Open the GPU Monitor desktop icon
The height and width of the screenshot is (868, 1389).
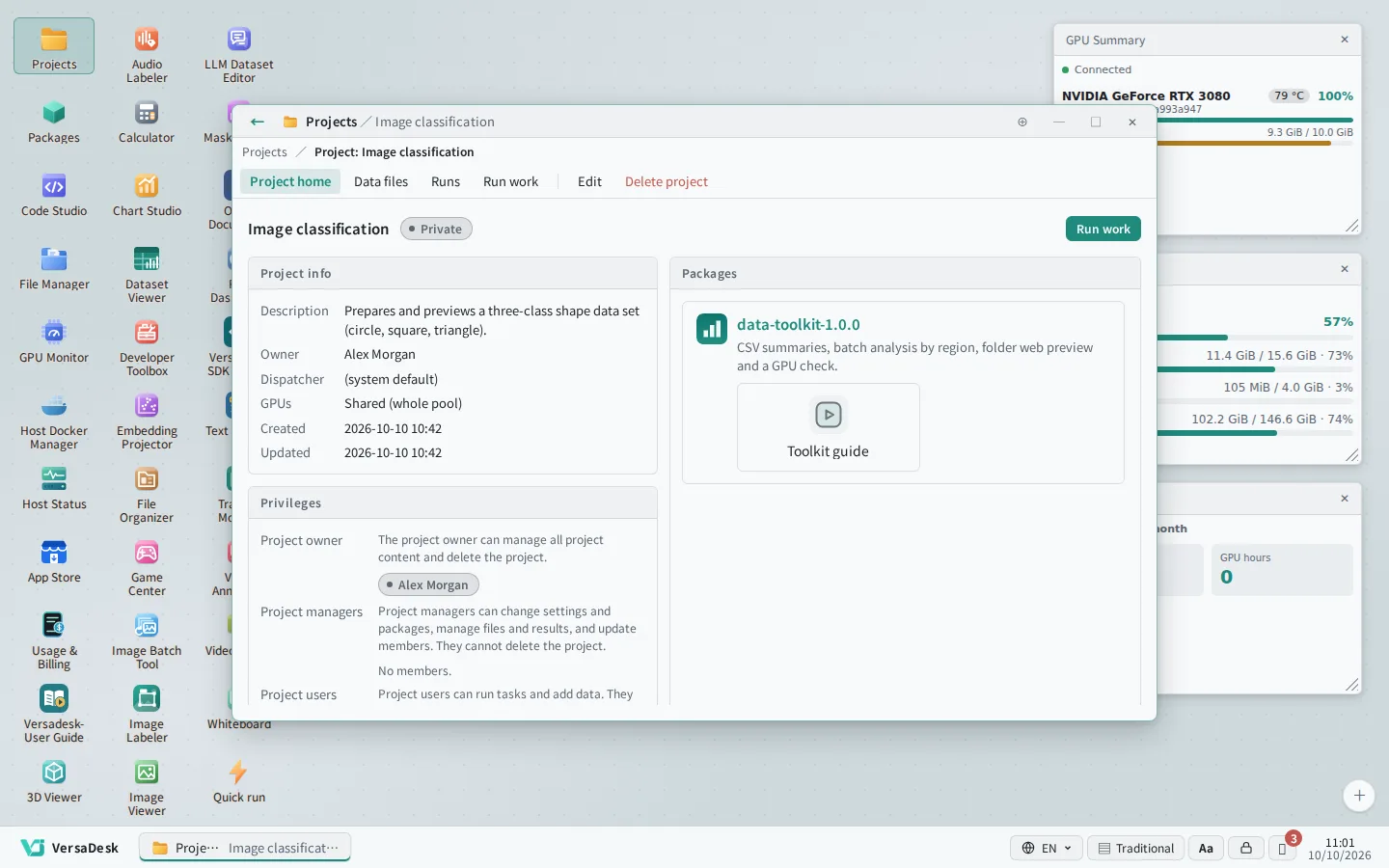(54, 342)
